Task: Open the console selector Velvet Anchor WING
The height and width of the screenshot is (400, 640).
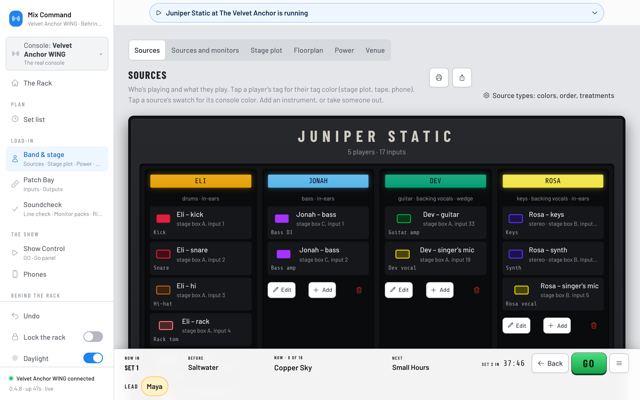Action: (57, 54)
